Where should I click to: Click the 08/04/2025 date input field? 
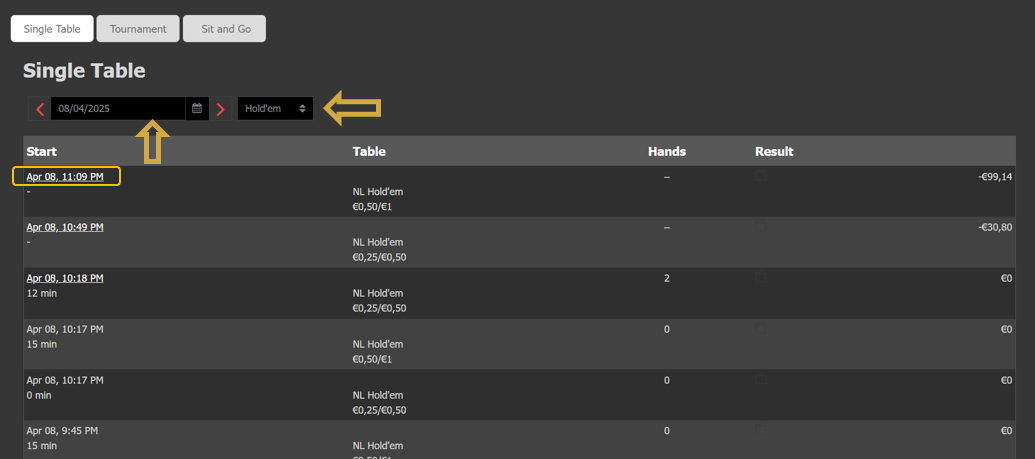(118, 109)
